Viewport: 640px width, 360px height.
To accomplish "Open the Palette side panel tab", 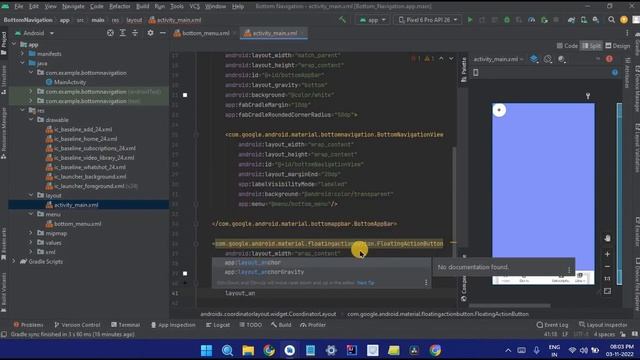I will coord(464,69).
